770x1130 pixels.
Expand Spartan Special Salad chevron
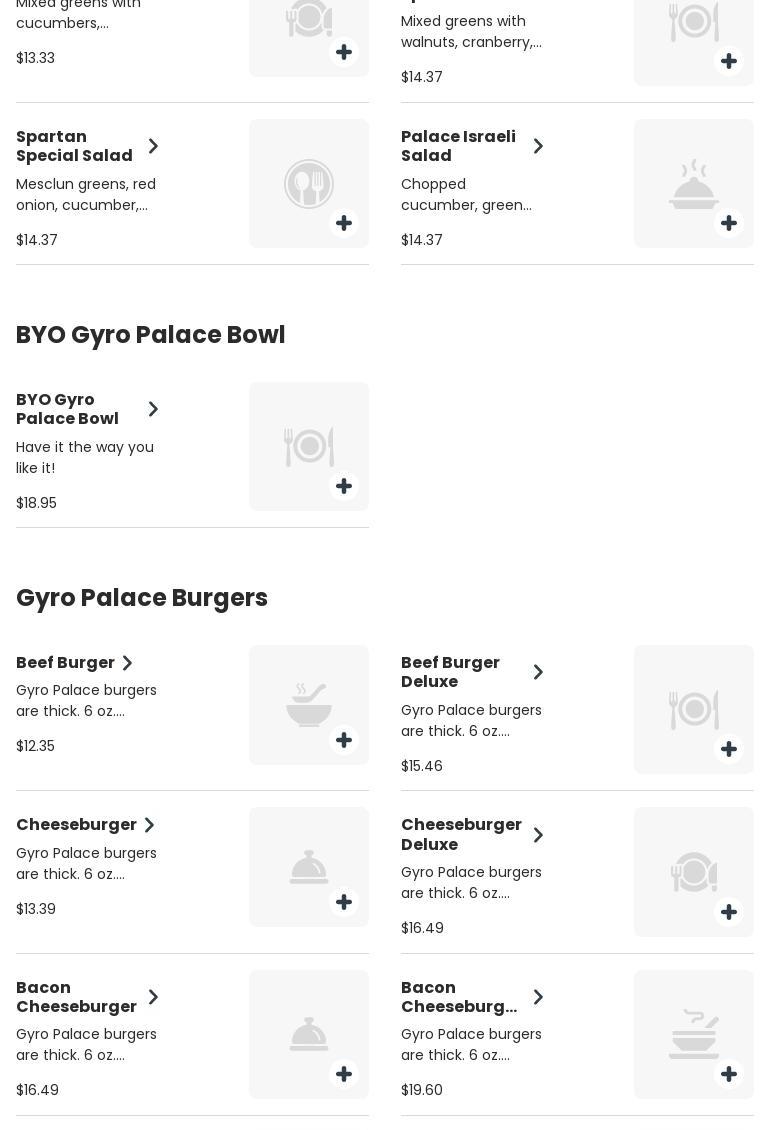pos(153,146)
